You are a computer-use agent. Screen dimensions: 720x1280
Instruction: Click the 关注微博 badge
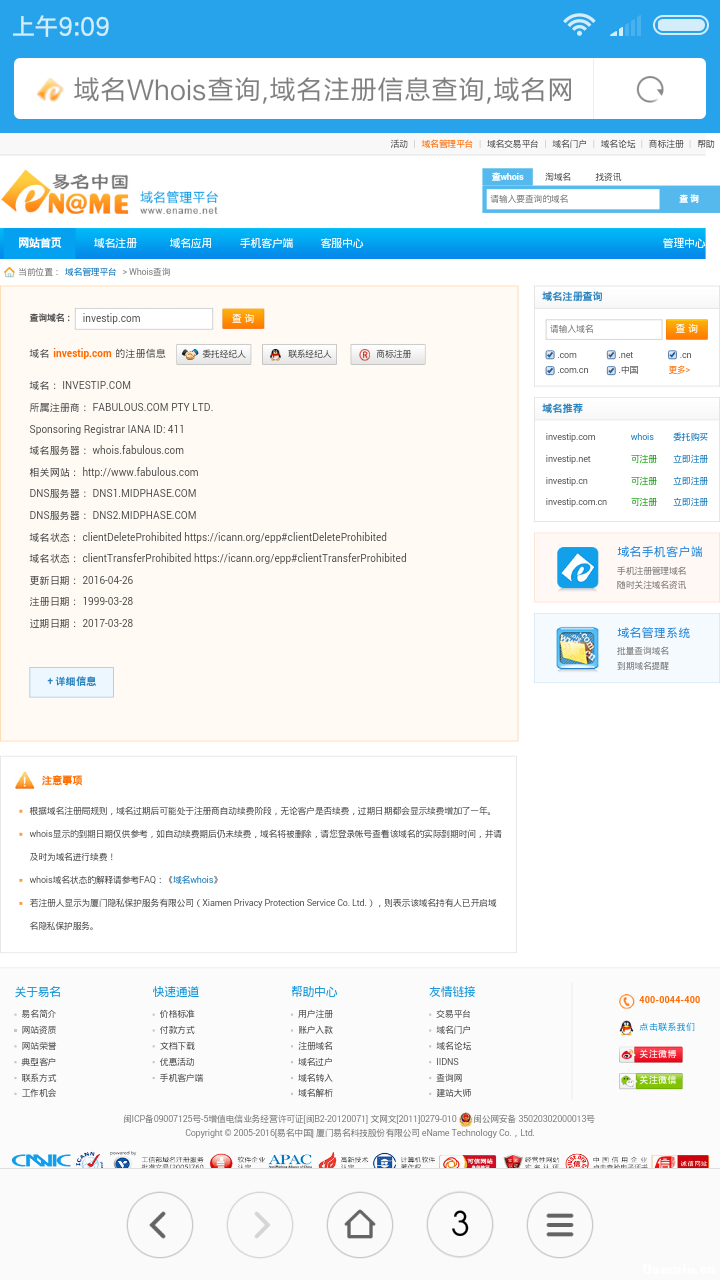(651, 1054)
